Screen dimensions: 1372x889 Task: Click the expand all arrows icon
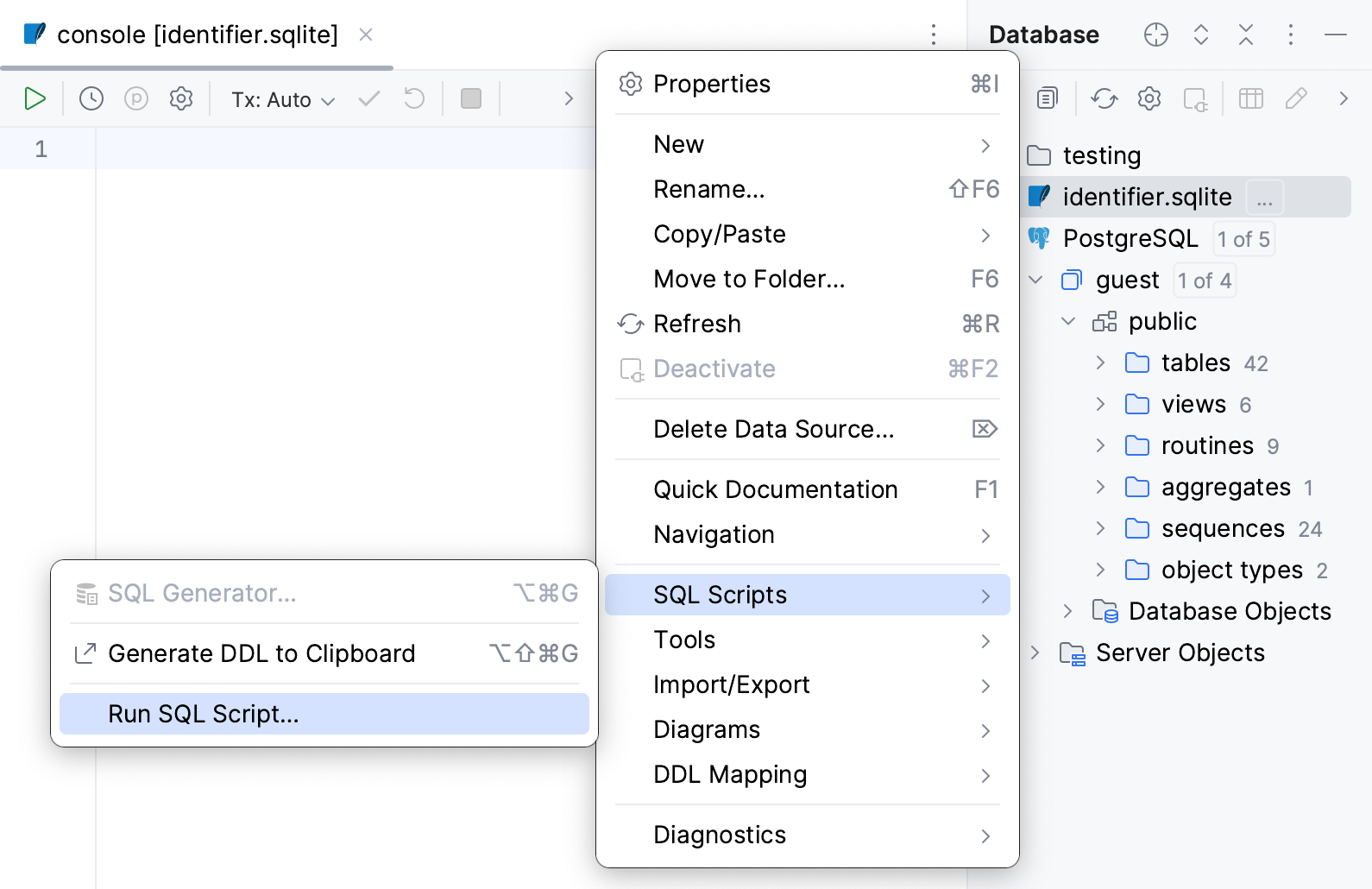pyautogui.click(x=1201, y=35)
